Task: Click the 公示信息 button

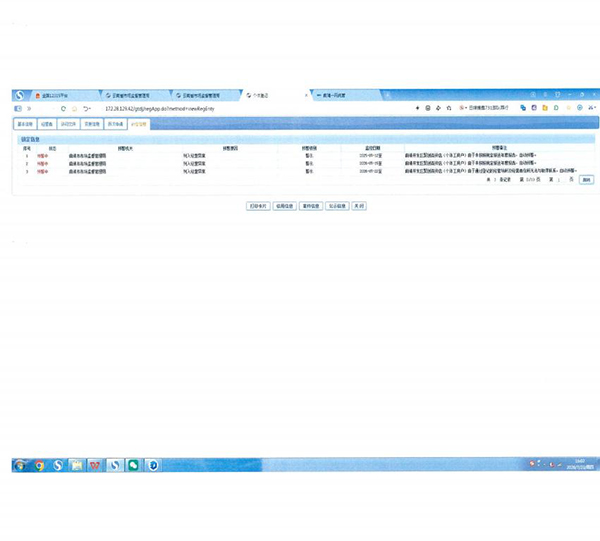Action: coord(337,206)
